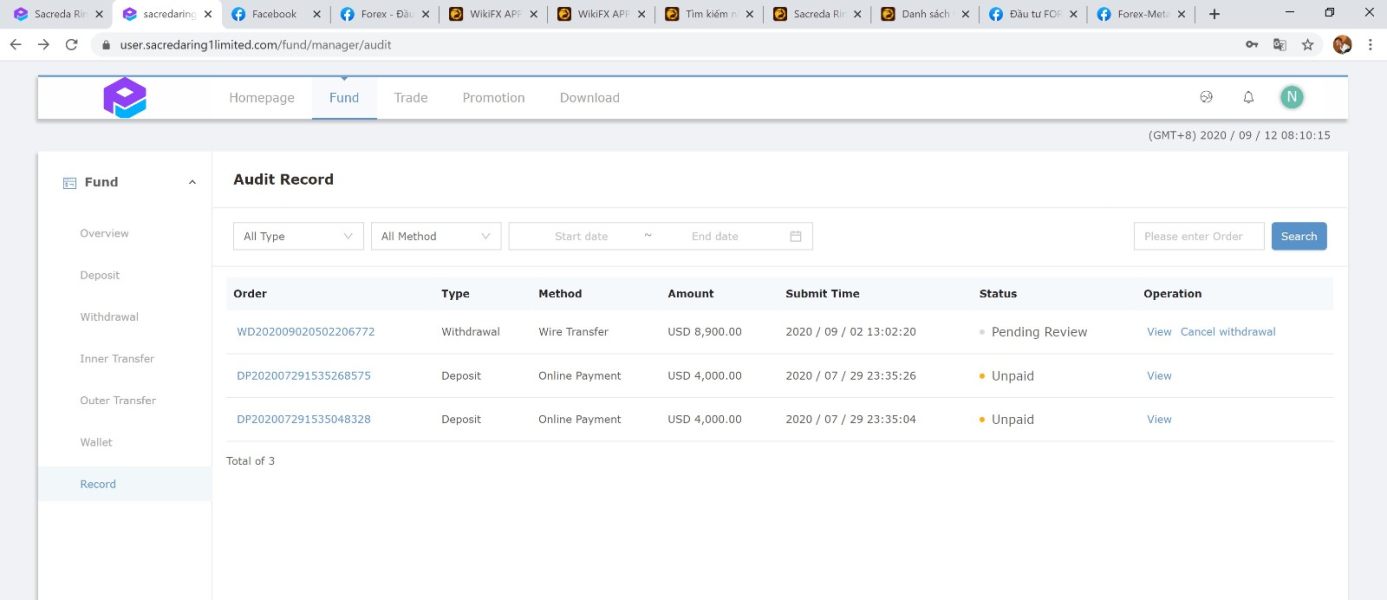
Task: Select Withdrawal in the sidebar
Action: point(109,317)
